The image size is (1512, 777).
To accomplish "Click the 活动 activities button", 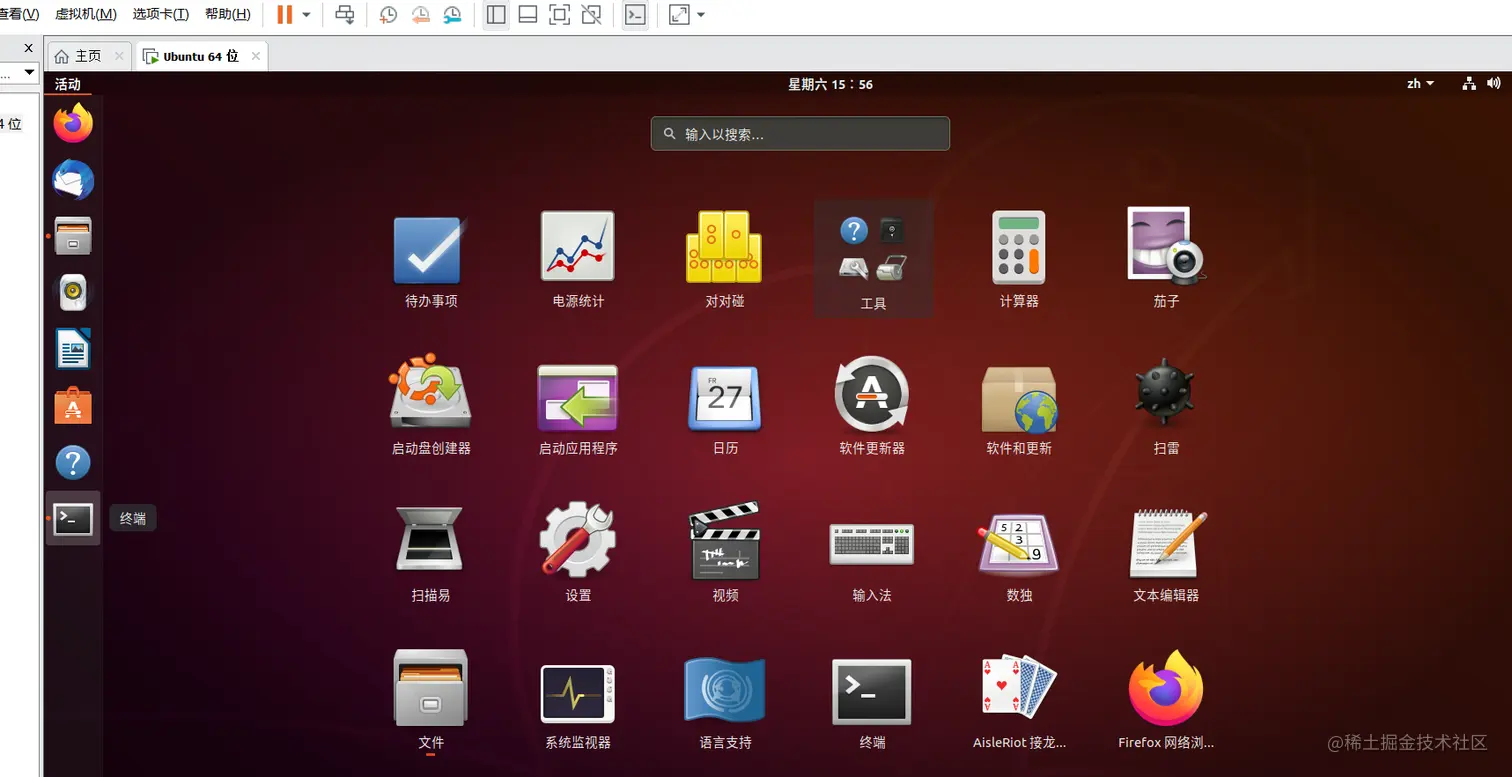I will 68,84.
